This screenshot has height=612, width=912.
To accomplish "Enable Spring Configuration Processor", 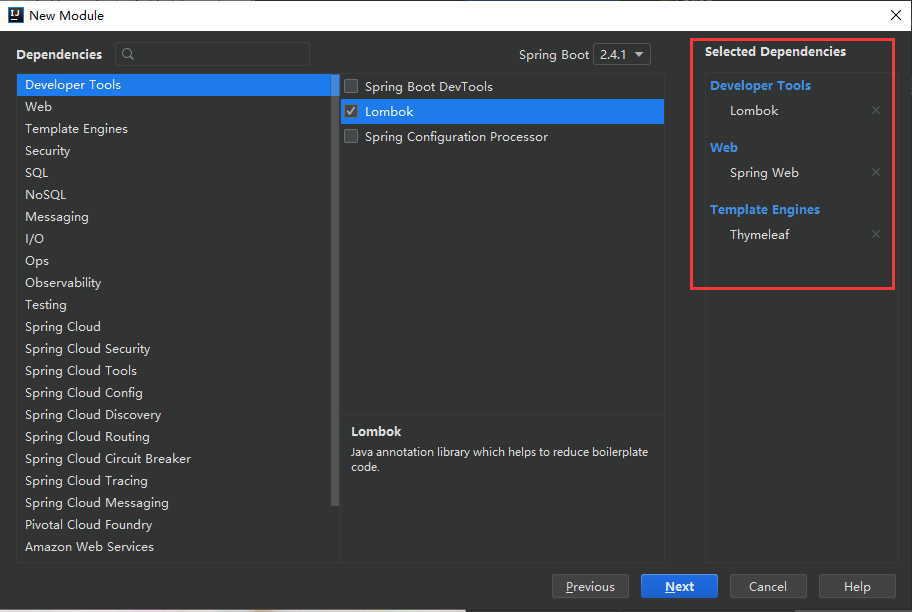I will 351,136.
